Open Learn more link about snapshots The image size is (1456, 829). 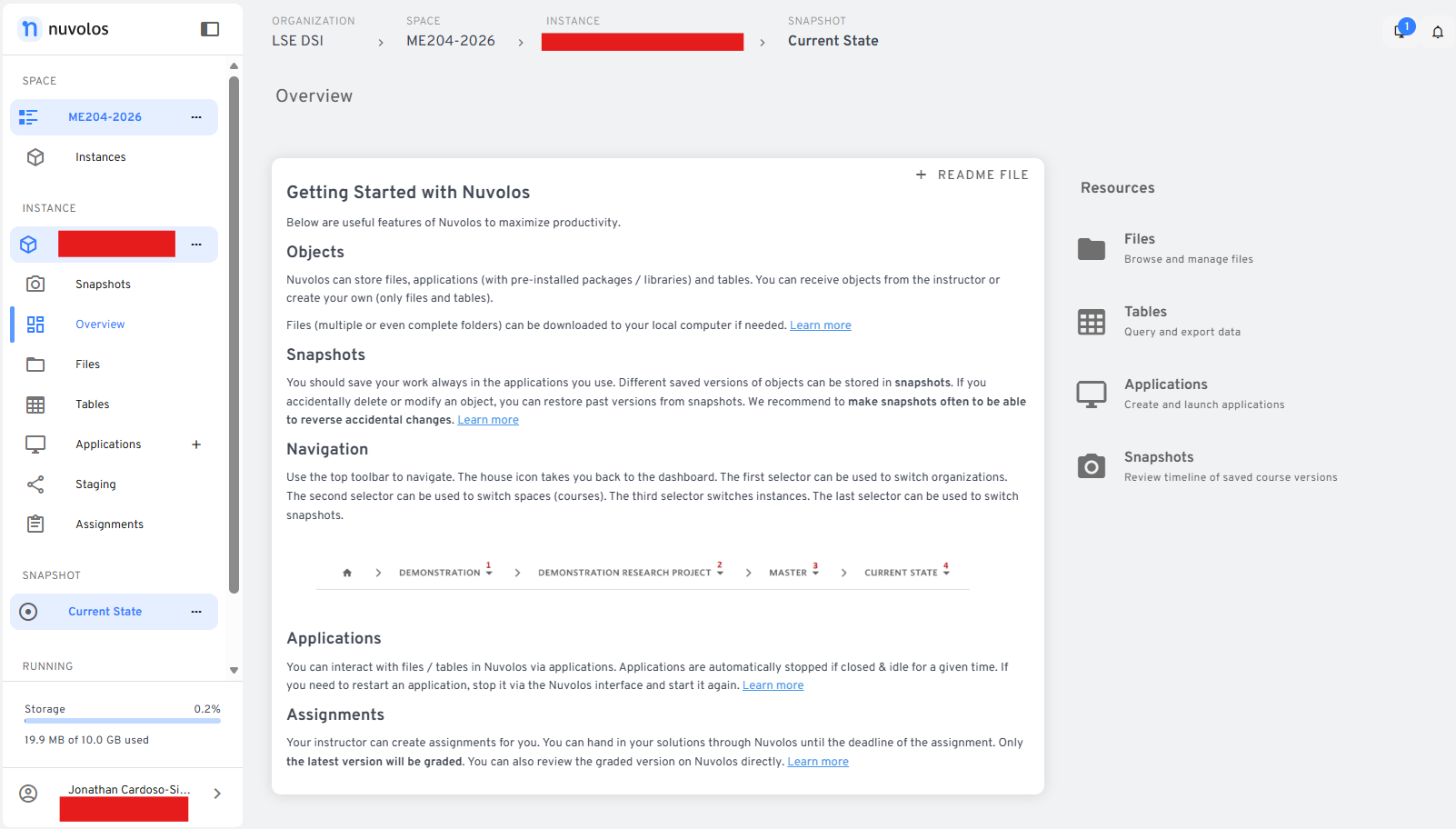[x=488, y=420]
